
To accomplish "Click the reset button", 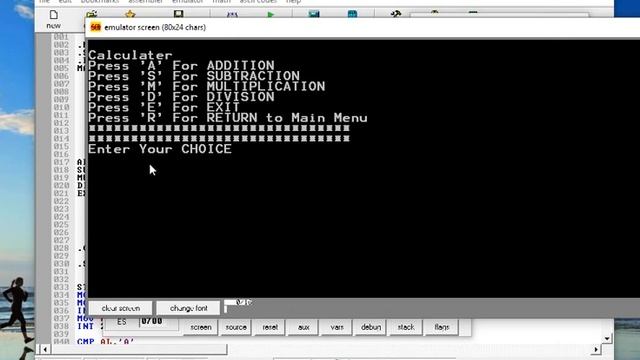I will tap(270, 327).
